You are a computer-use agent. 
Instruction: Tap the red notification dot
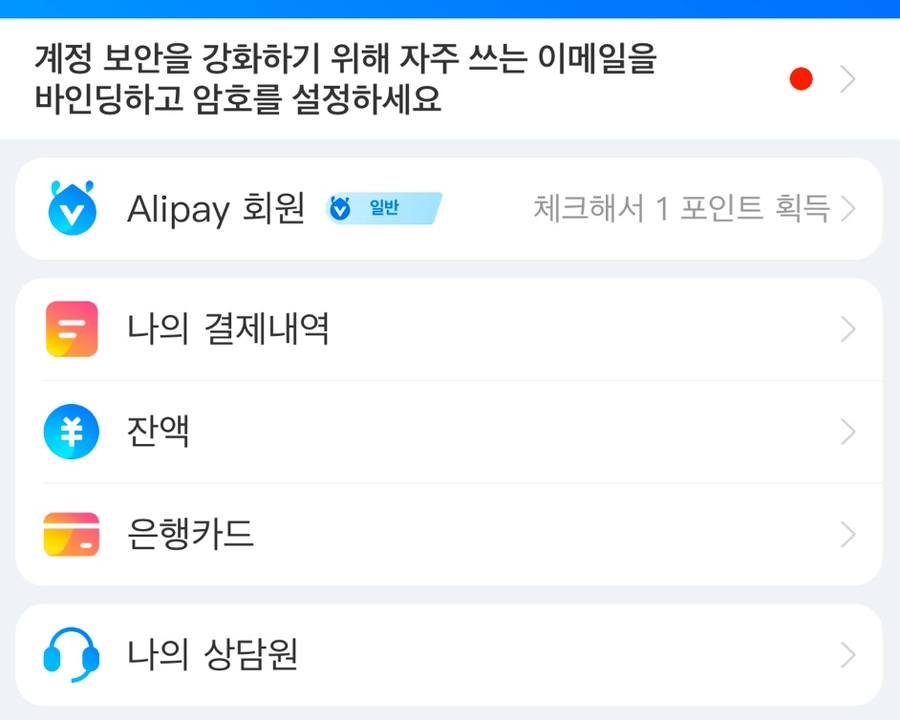801,79
